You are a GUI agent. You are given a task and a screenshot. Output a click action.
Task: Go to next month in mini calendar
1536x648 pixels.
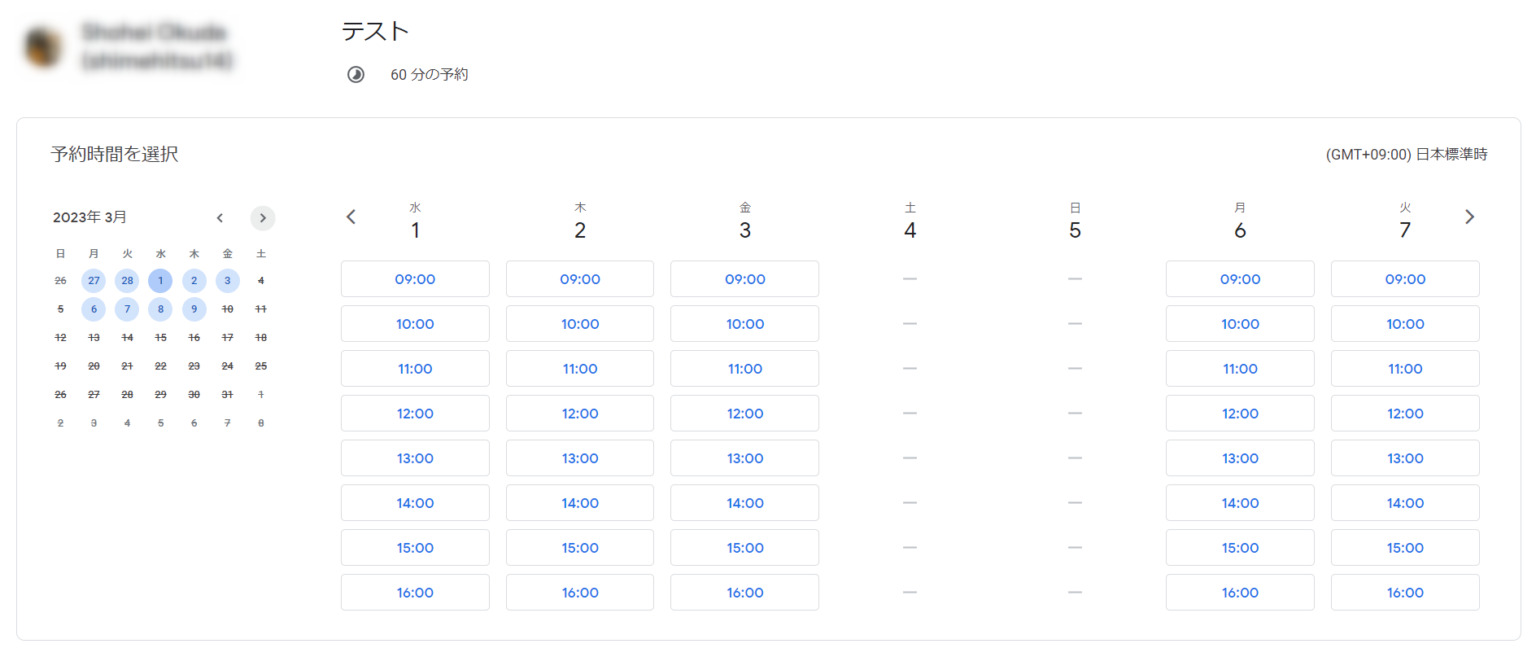pos(262,218)
